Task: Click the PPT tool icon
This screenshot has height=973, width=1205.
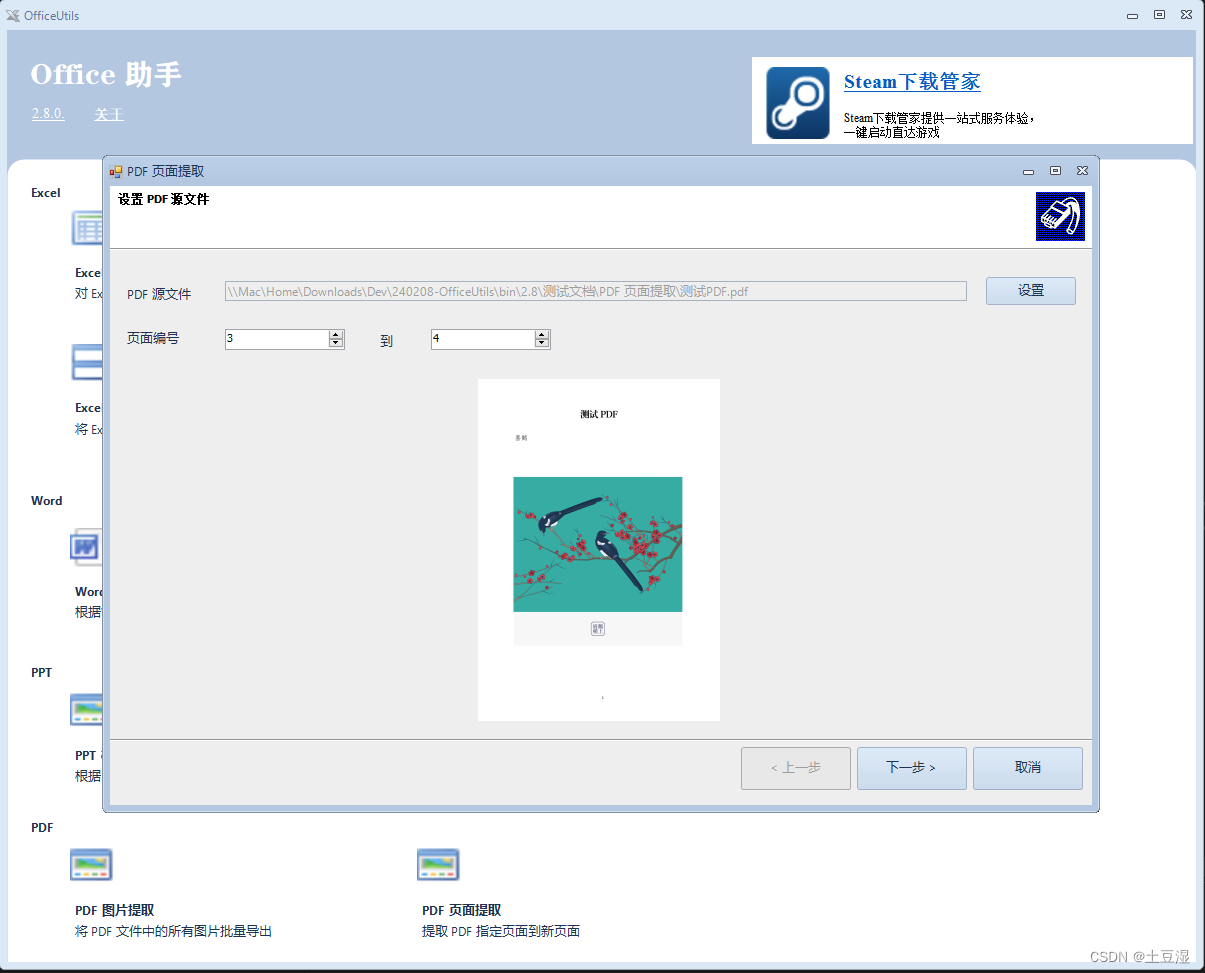Action: point(86,710)
